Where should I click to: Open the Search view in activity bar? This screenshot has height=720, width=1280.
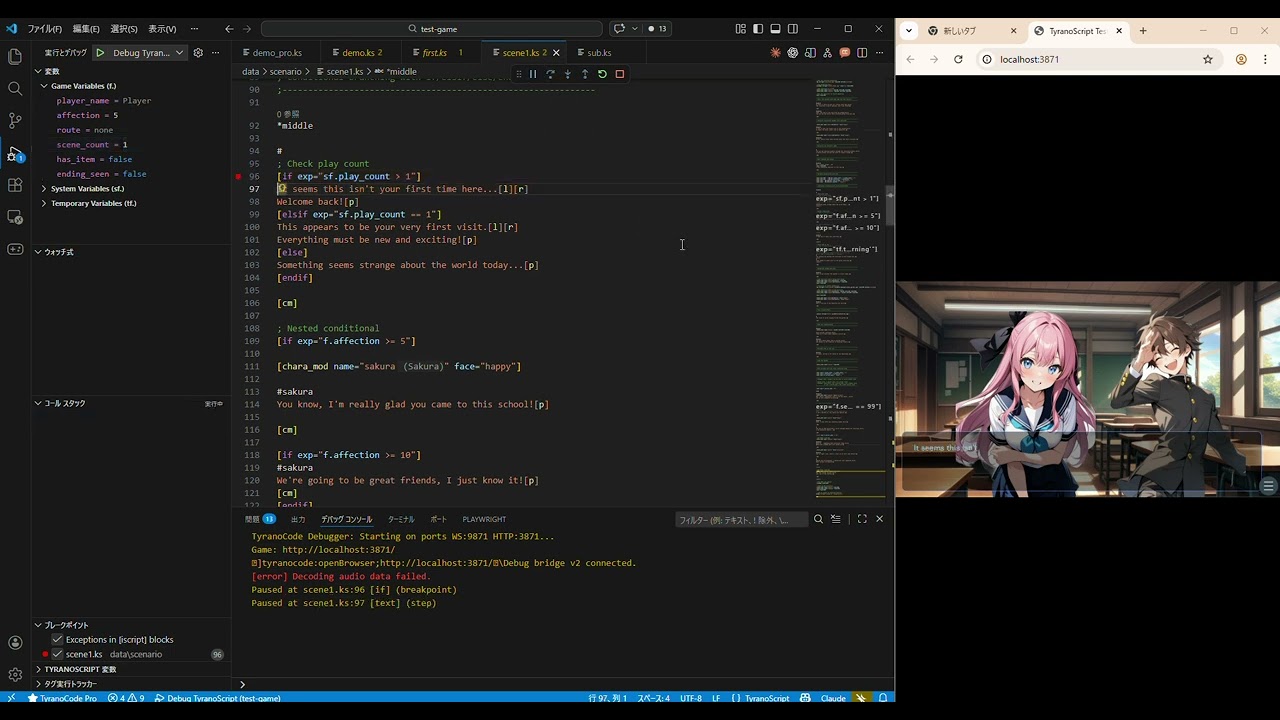tap(15, 88)
